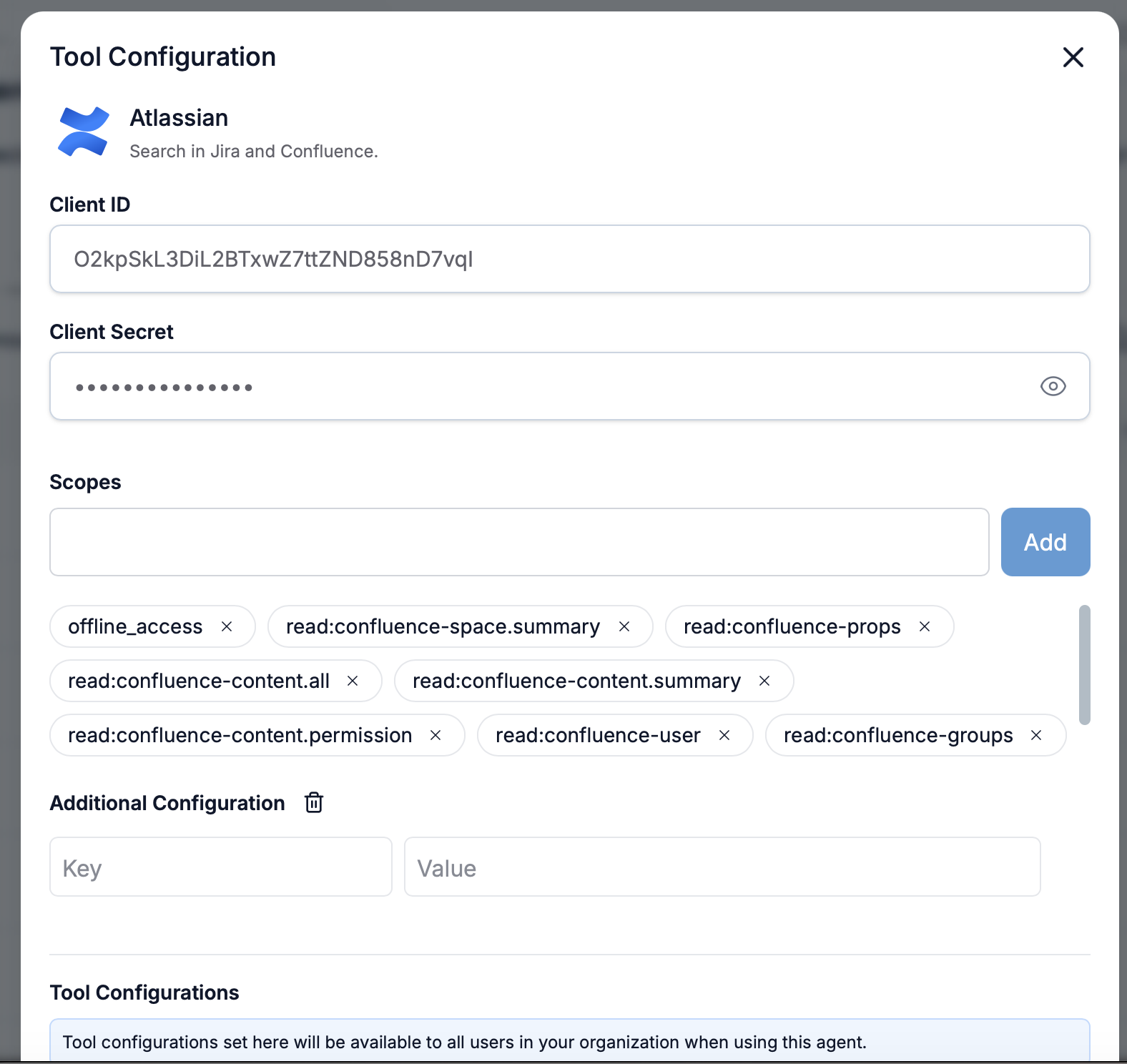The width and height of the screenshot is (1127, 1064).
Task: Remove the read:confluence-space.summary scope
Action: pyautogui.click(x=624, y=626)
